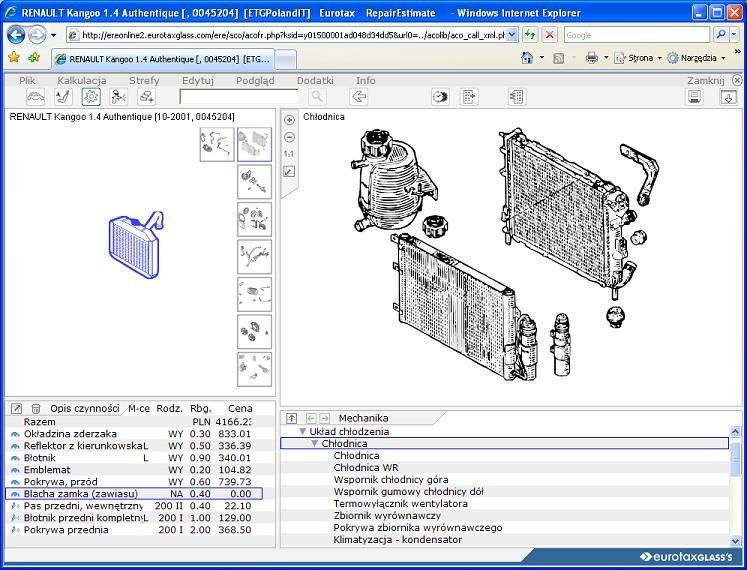This screenshot has width=747, height=570.
Task: Close the application with the Zamknij X icon
Action: [x=737, y=80]
